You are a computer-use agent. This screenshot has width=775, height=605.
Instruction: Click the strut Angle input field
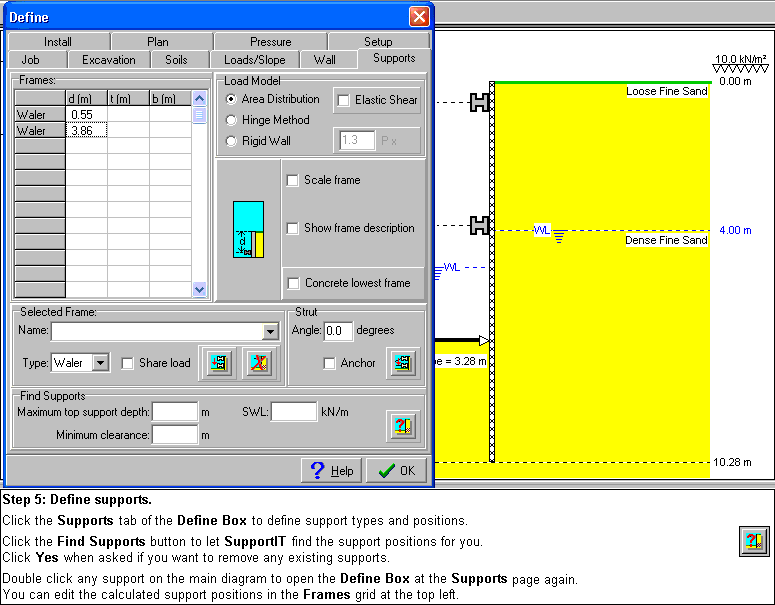tap(338, 331)
